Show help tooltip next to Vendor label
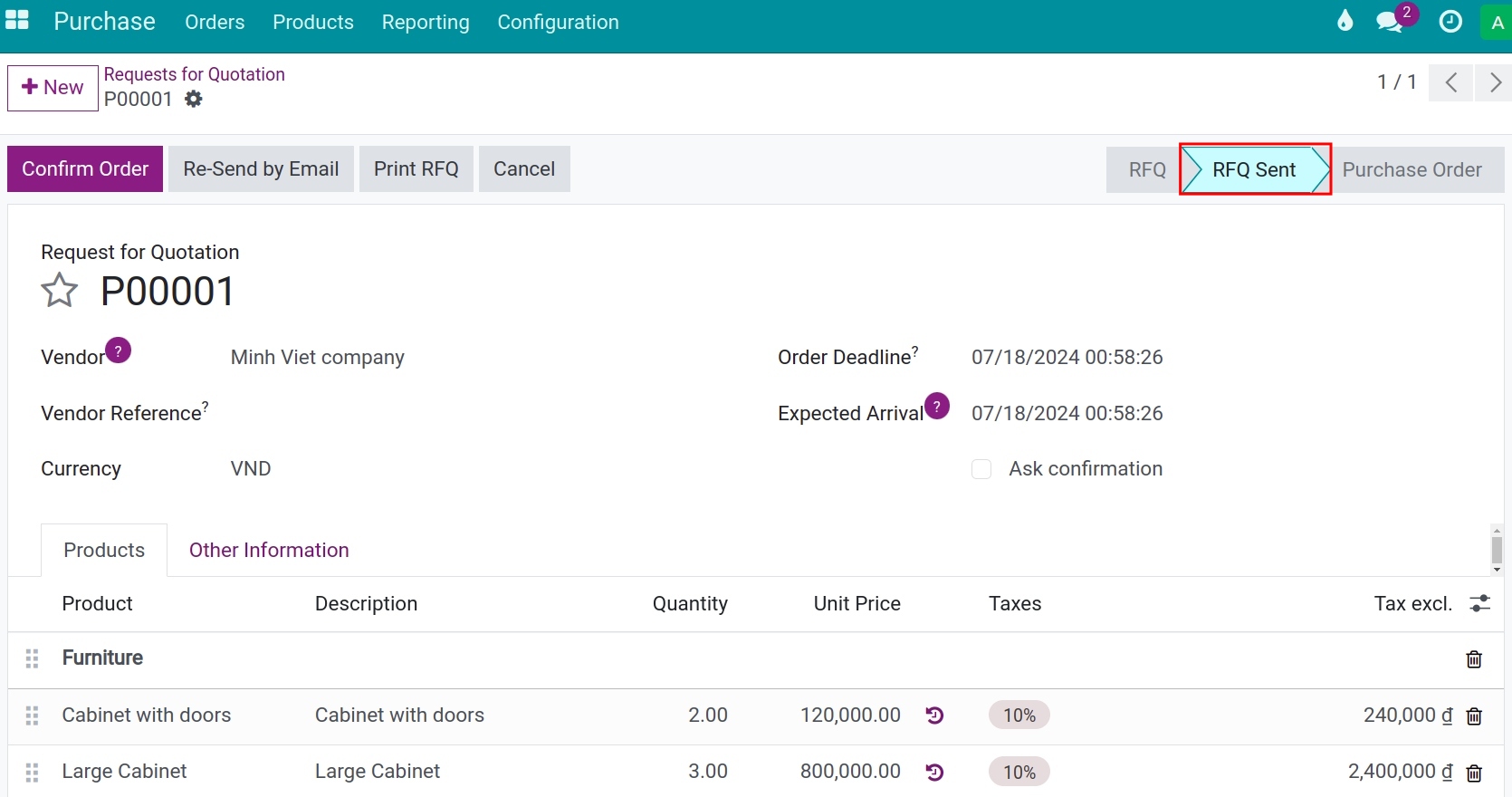 (x=119, y=350)
